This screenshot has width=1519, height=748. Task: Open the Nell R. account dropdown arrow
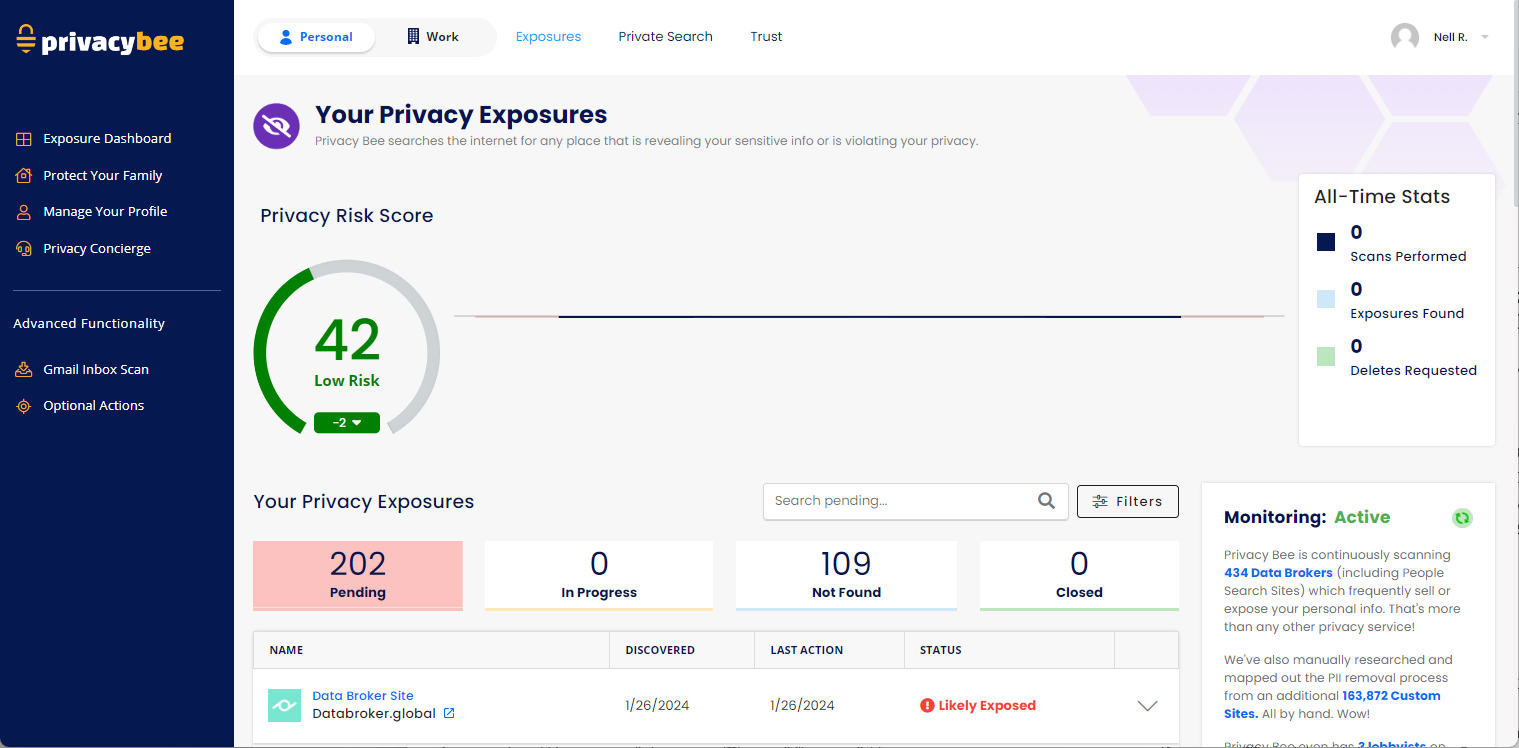1485,37
